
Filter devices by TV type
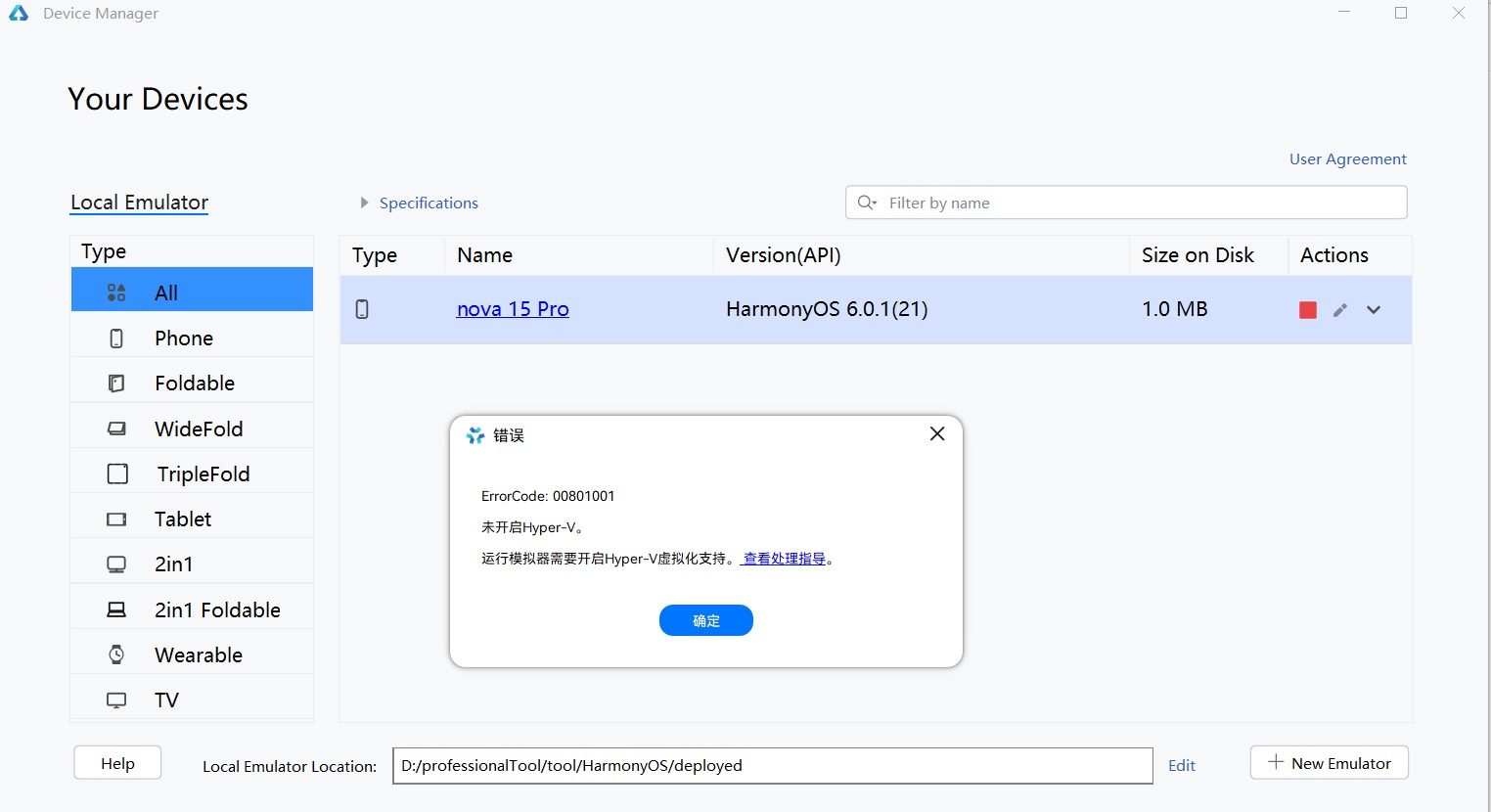pos(192,699)
